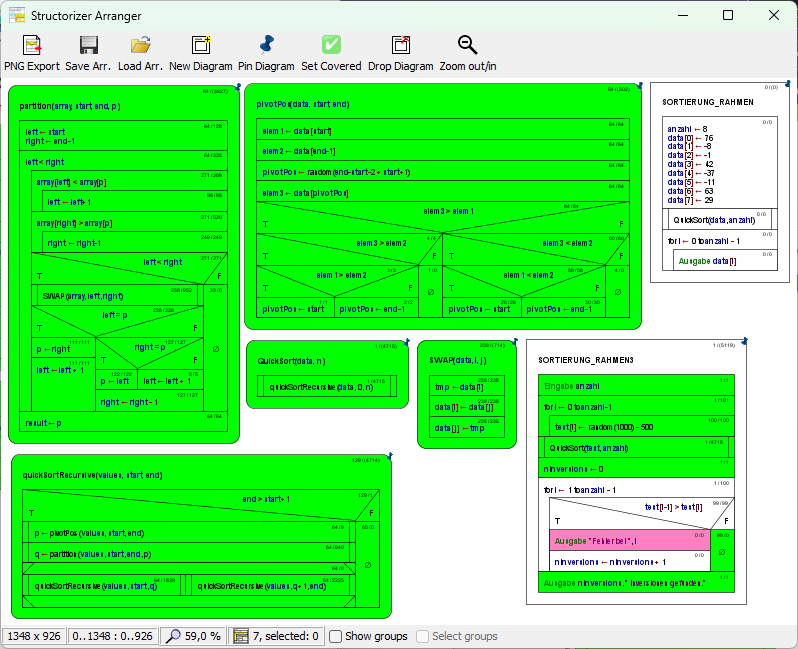Click the disabled Select groups checkbox

[x=422, y=636]
